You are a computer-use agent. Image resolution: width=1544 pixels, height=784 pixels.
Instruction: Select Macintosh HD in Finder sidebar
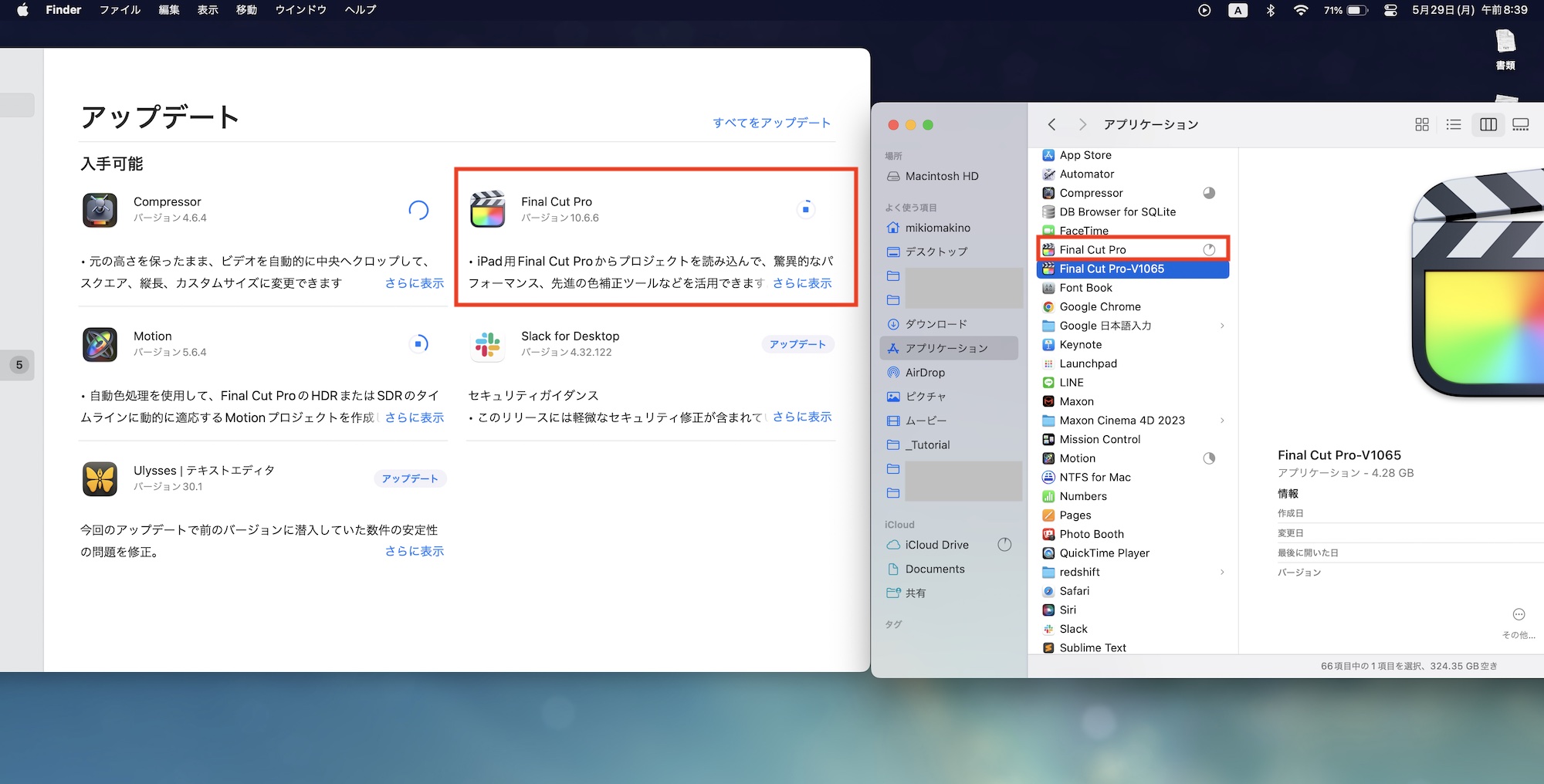click(949, 176)
